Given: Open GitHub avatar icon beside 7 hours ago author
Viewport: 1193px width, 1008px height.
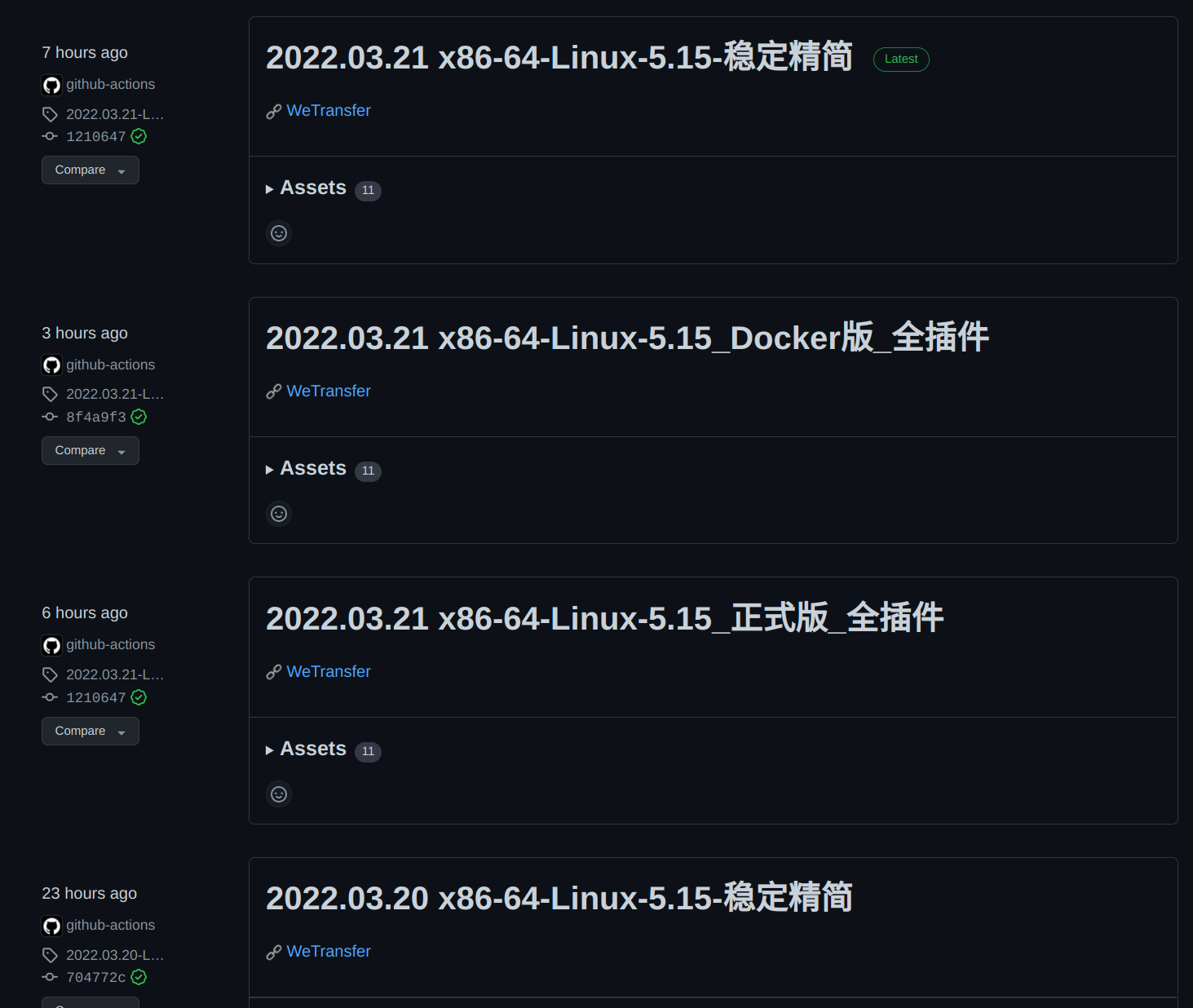Looking at the screenshot, I should [51, 85].
